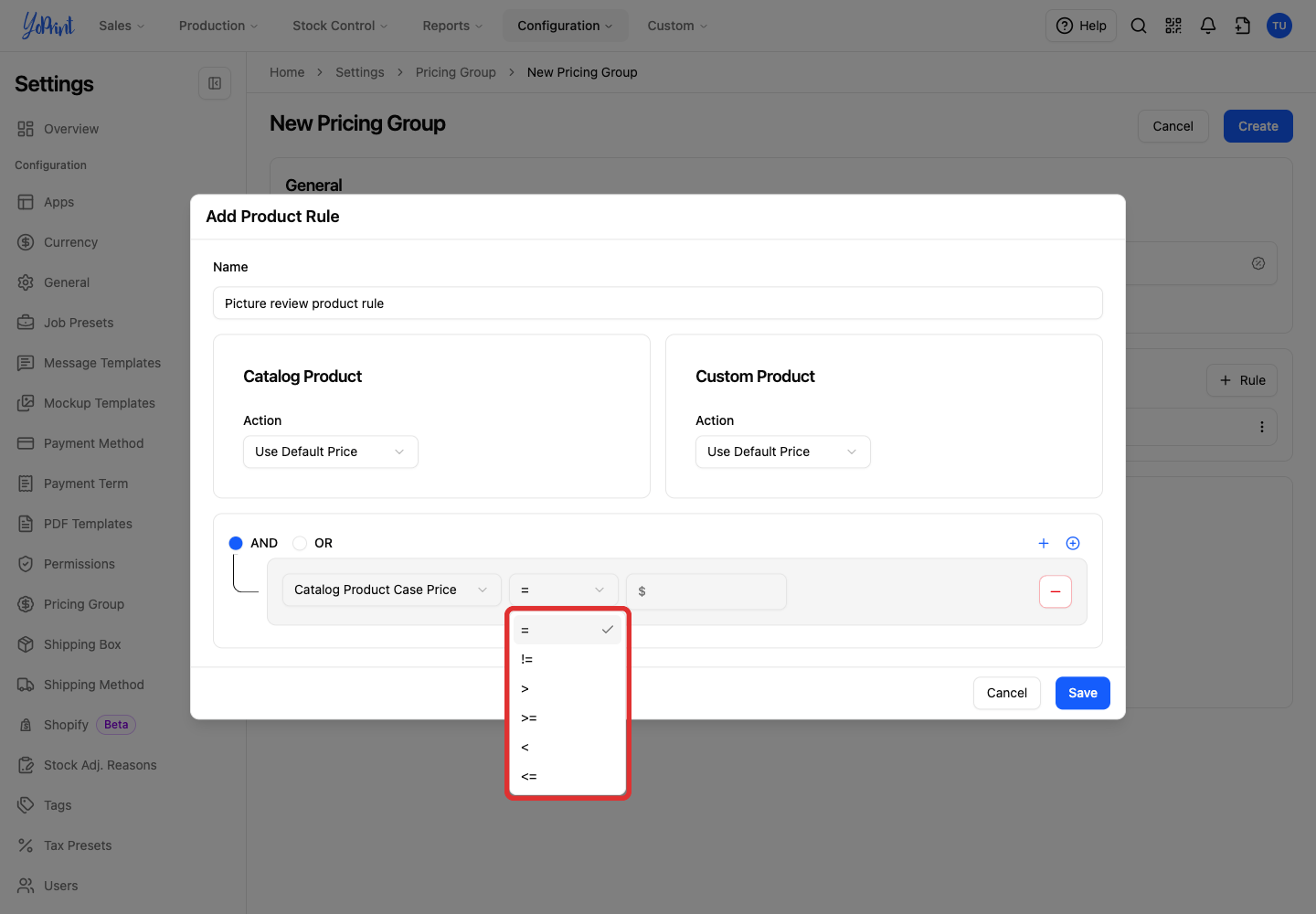Click the TU user avatar
The height and width of the screenshot is (914, 1316).
[1279, 26]
